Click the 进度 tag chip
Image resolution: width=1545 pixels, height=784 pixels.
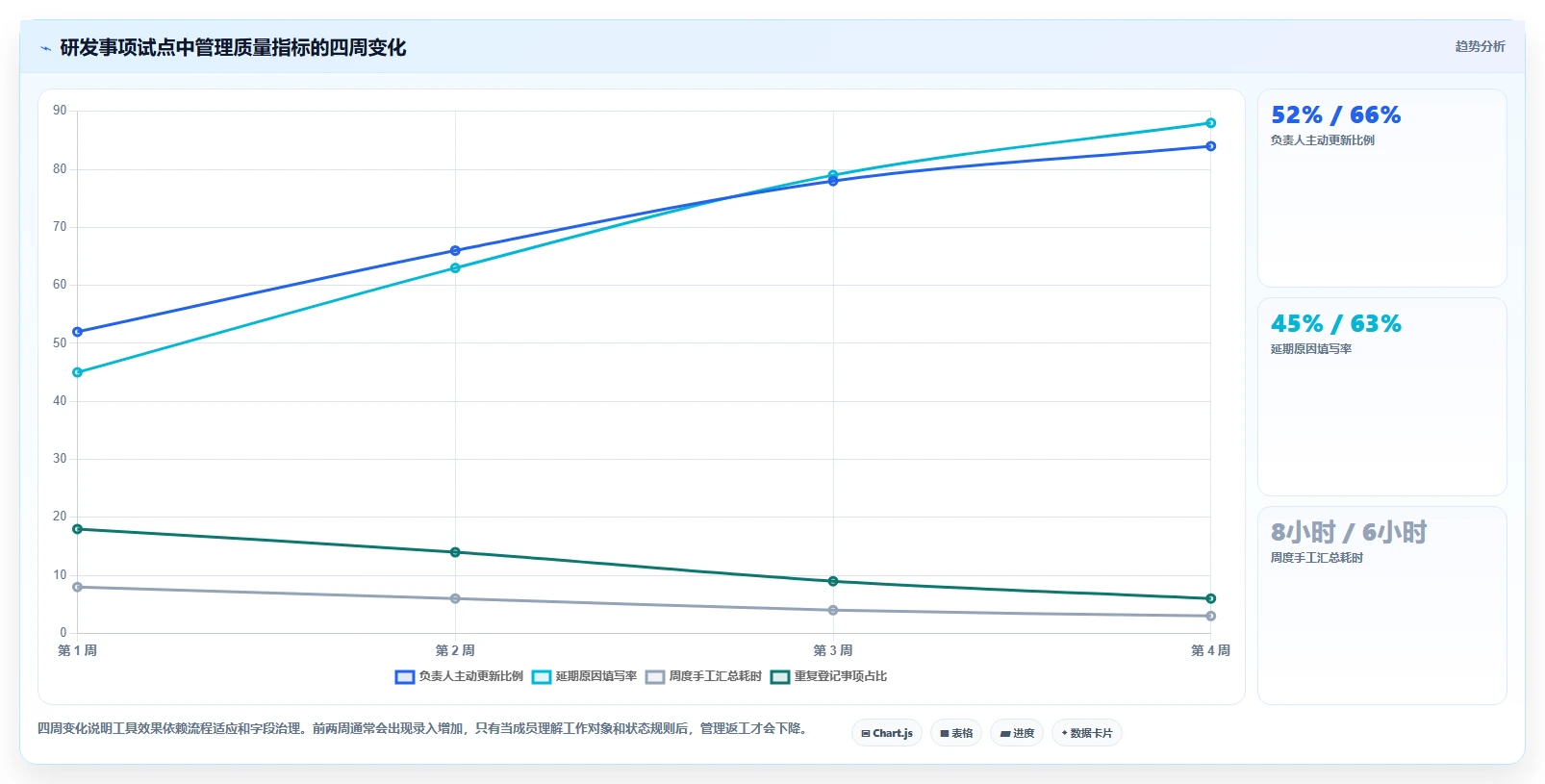[x=1017, y=733]
